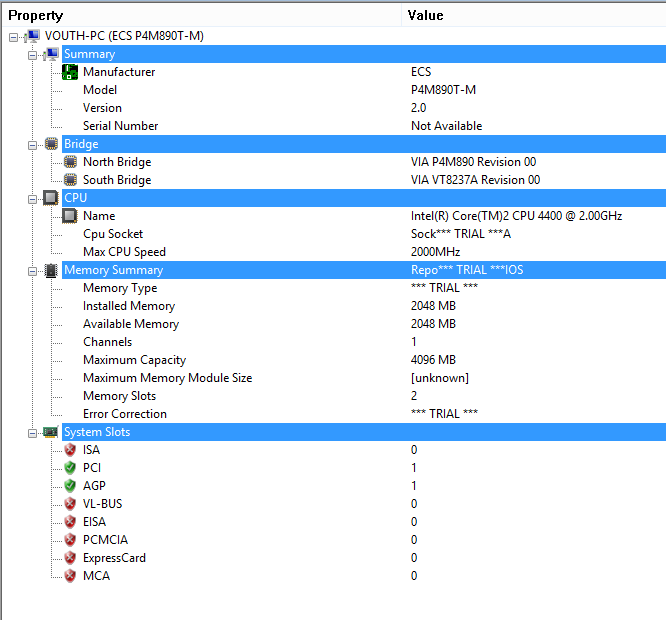
Task: Click the red shield icon beside ExpressCard
Action: pyautogui.click(x=70, y=558)
